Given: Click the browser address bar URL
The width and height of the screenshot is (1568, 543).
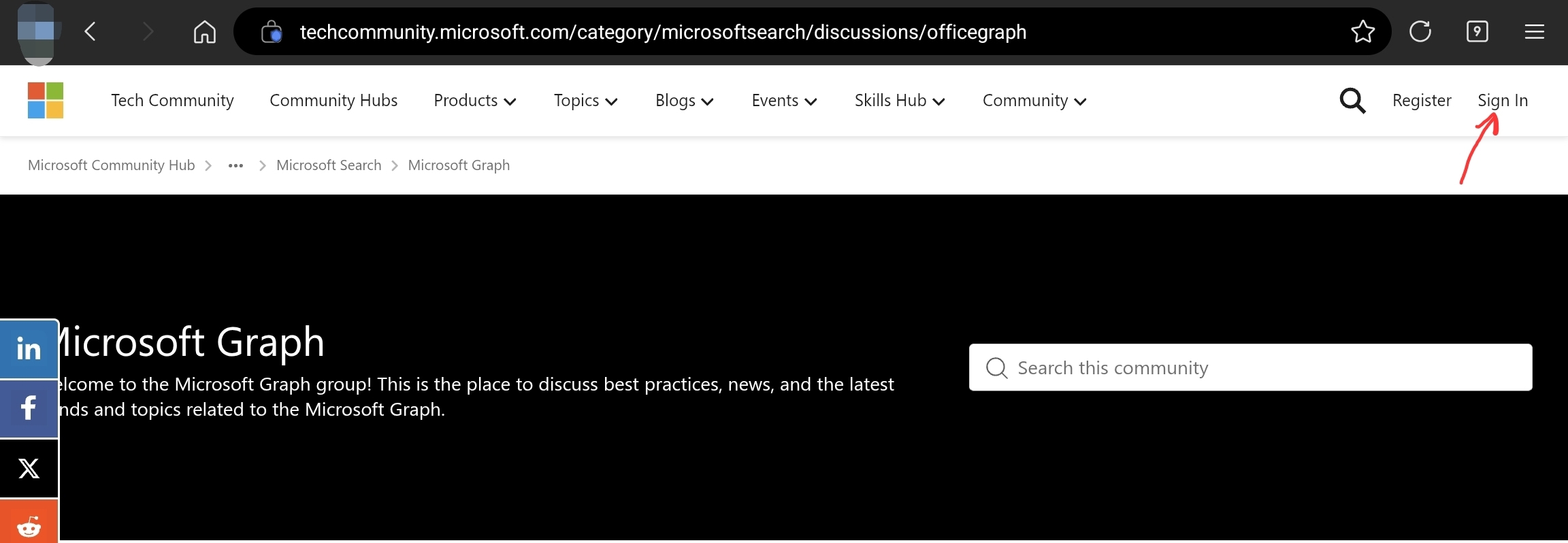Looking at the screenshot, I should [663, 32].
